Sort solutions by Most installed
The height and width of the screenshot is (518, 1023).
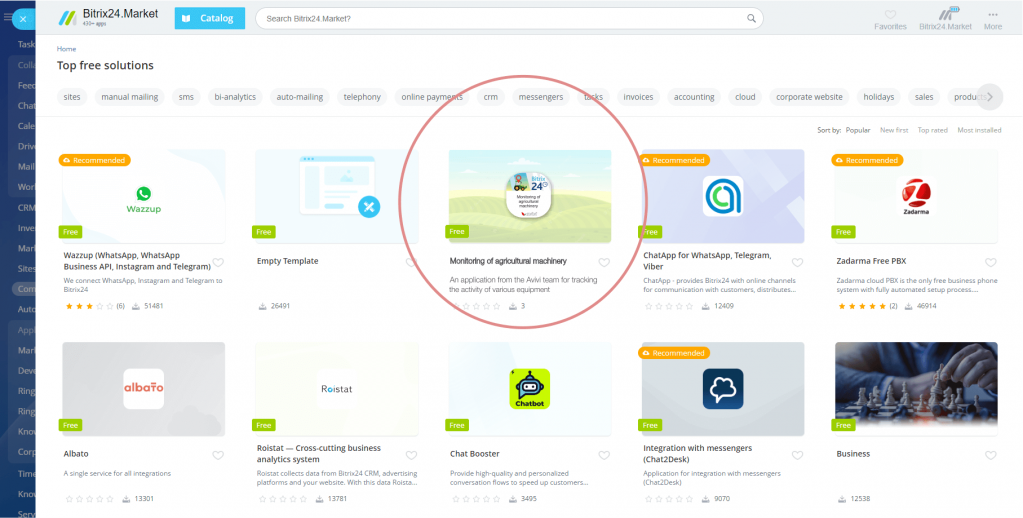[x=979, y=130]
